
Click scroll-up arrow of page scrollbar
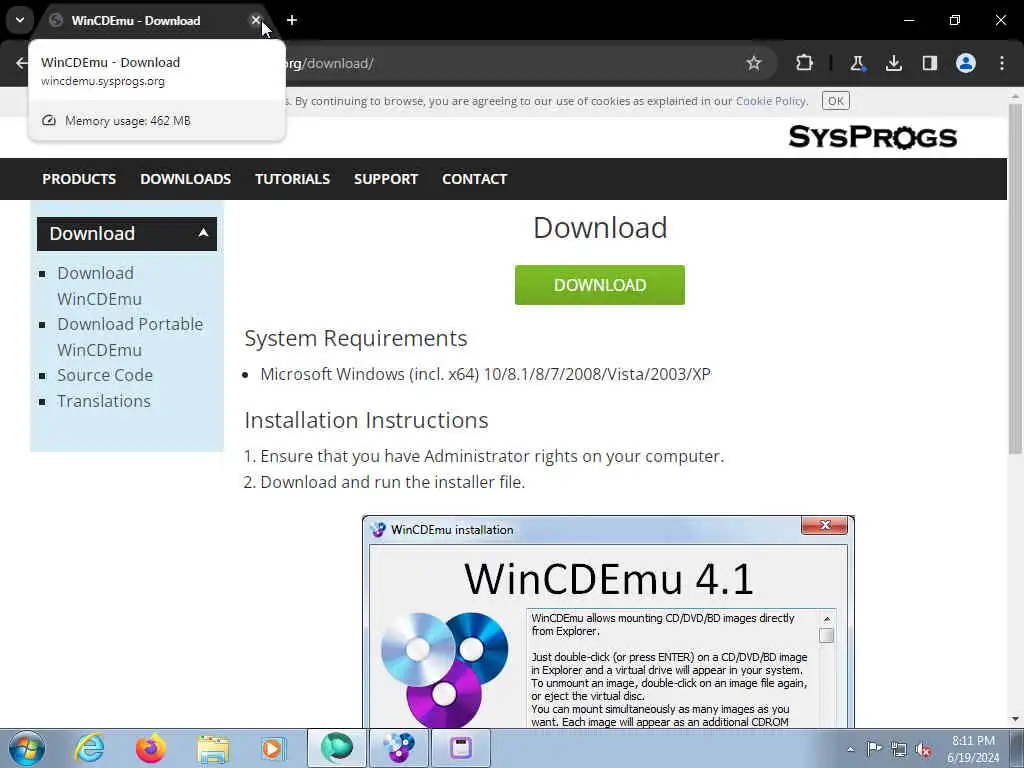1015,95
